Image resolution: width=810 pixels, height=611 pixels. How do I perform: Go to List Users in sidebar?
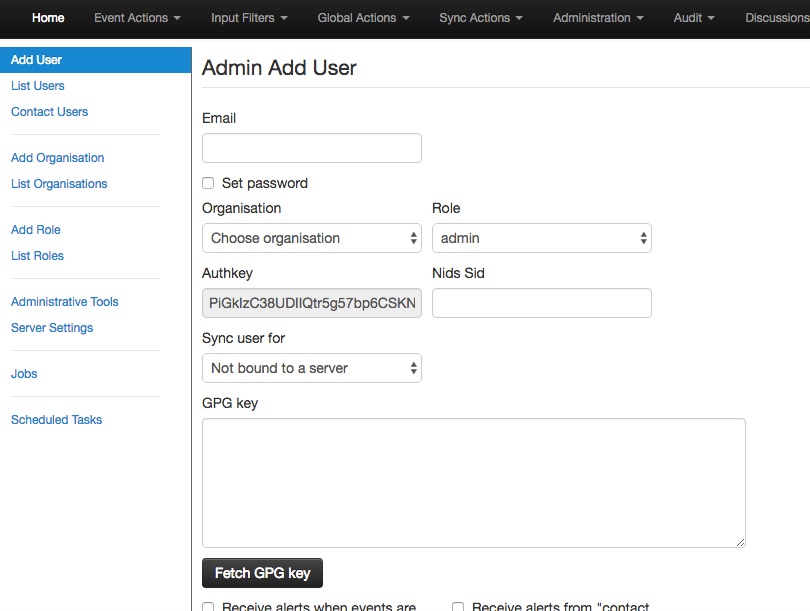38,86
